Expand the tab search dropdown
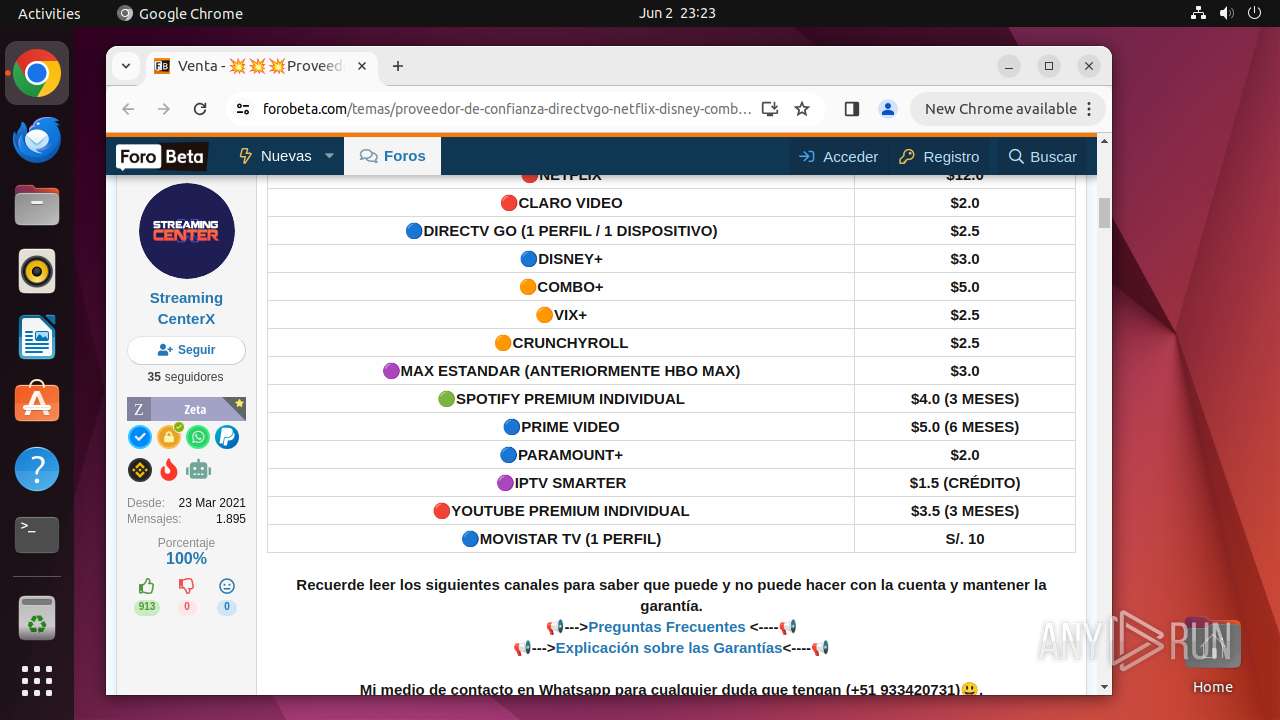 coord(126,66)
